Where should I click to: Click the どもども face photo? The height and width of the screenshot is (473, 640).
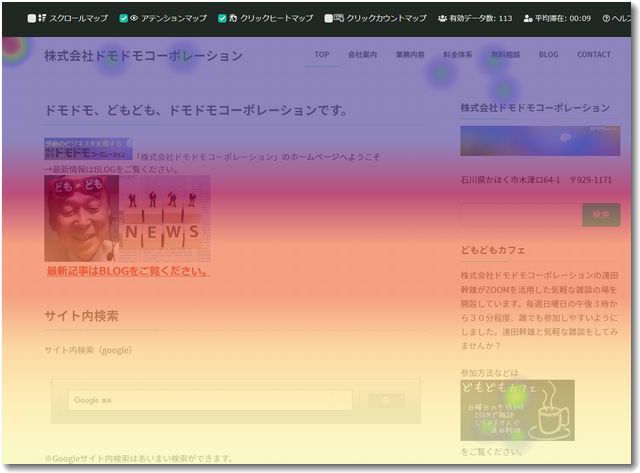click(x=82, y=218)
